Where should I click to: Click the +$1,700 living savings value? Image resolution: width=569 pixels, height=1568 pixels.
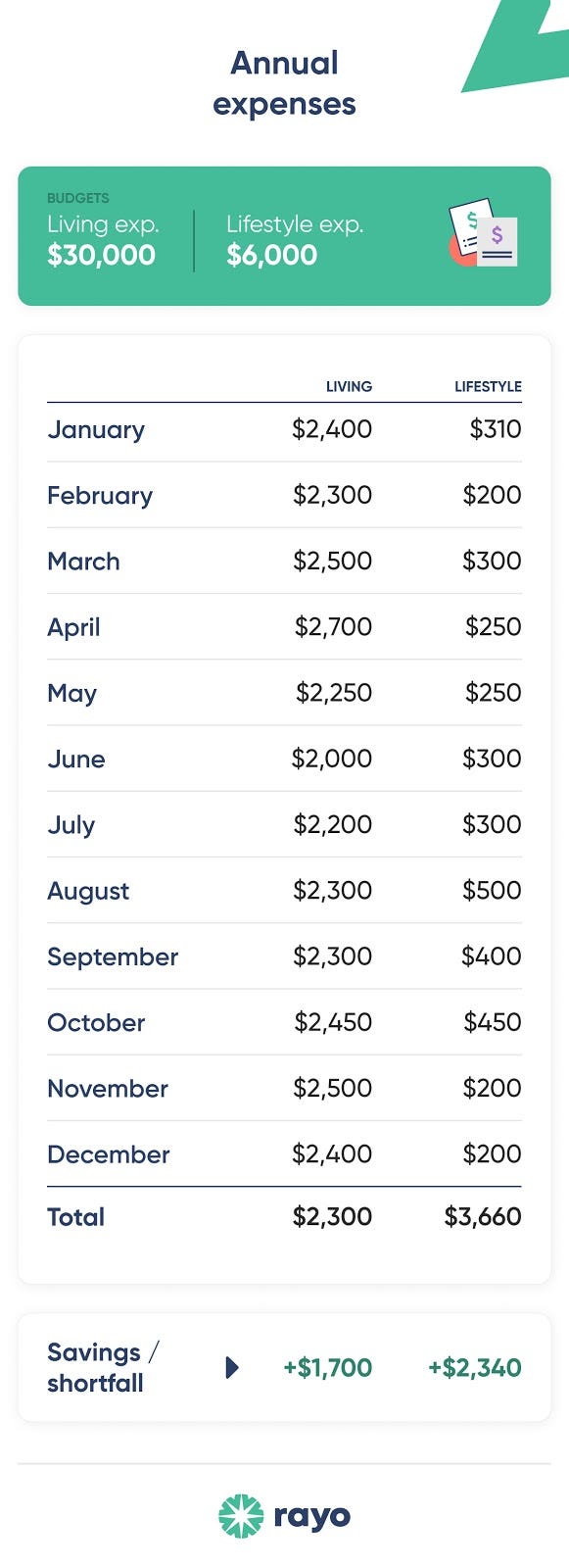click(x=328, y=1367)
